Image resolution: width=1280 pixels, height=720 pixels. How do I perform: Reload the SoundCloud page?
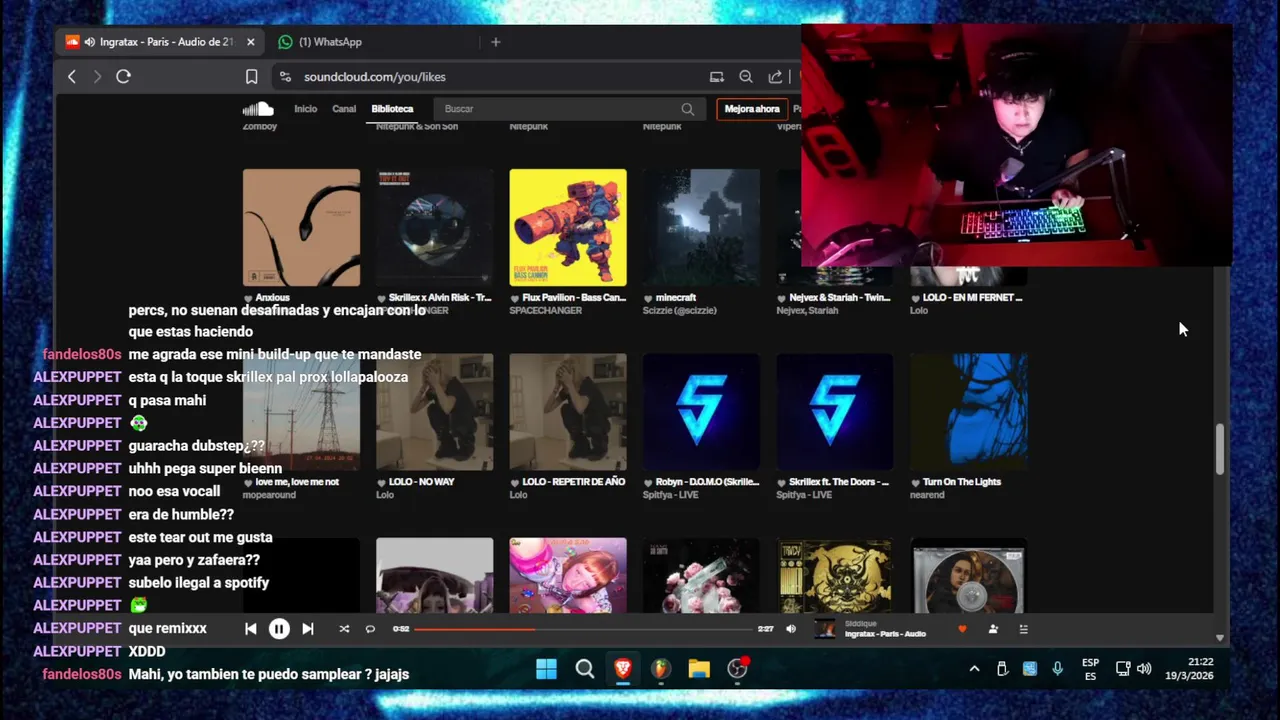coord(123,76)
